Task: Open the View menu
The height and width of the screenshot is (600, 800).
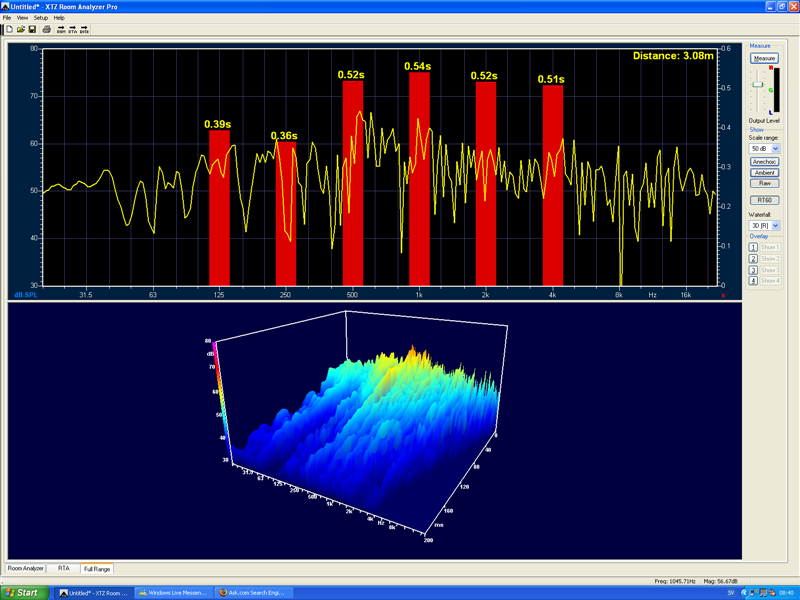Action: (22, 17)
